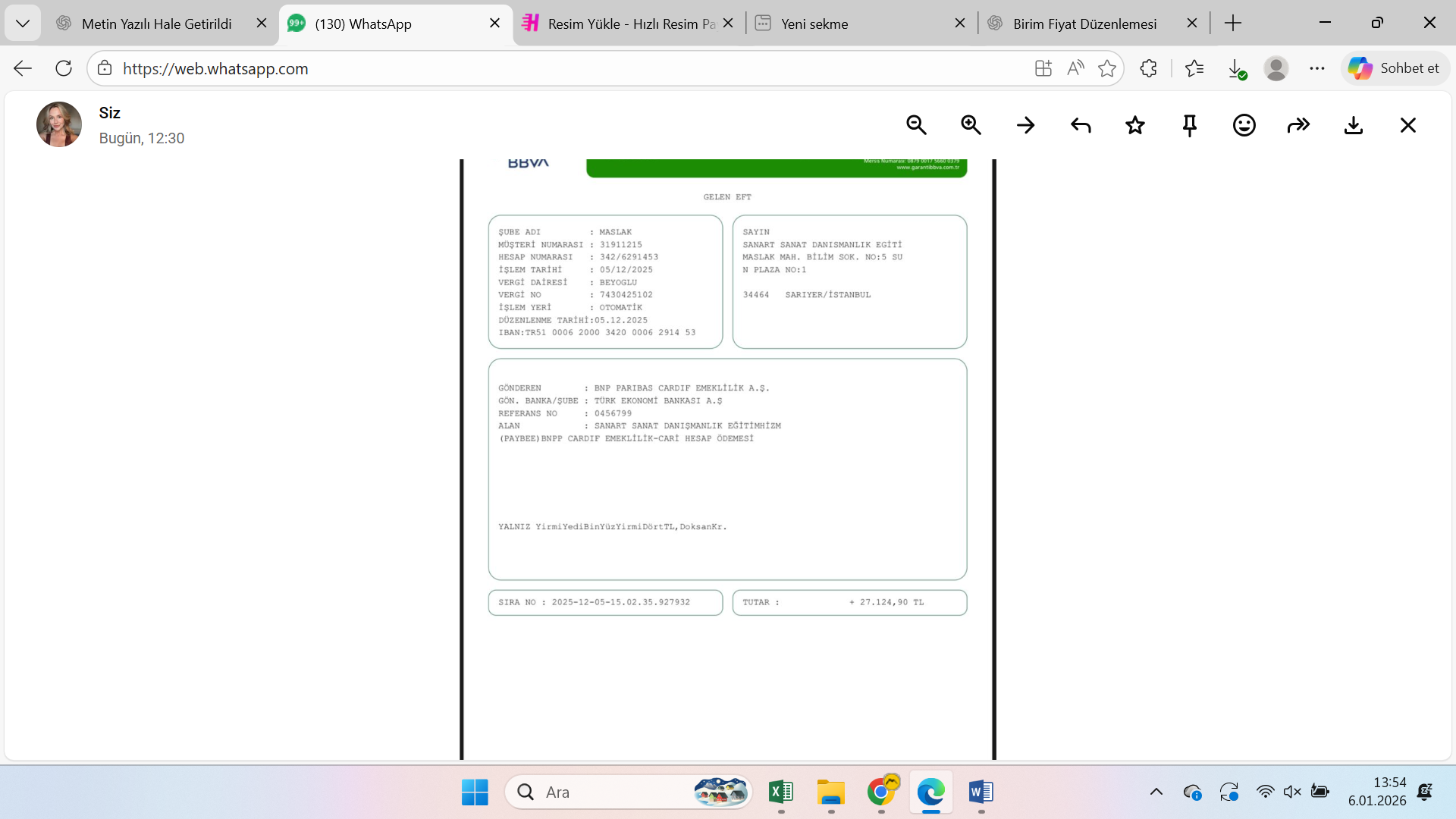
Task: Click the sender name 'Siz'
Action: coord(110,113)
